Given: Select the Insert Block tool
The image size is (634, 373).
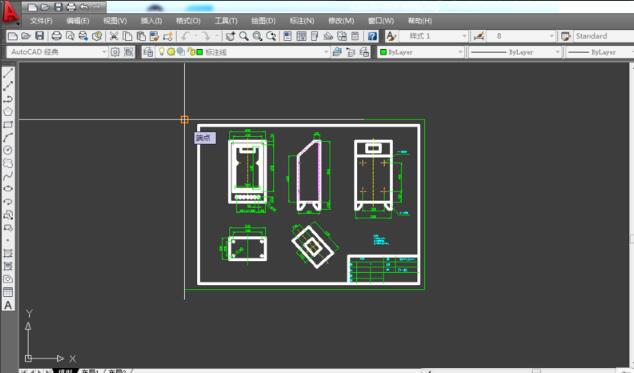Looking at the screenshot, I should [x=8, y=215].
